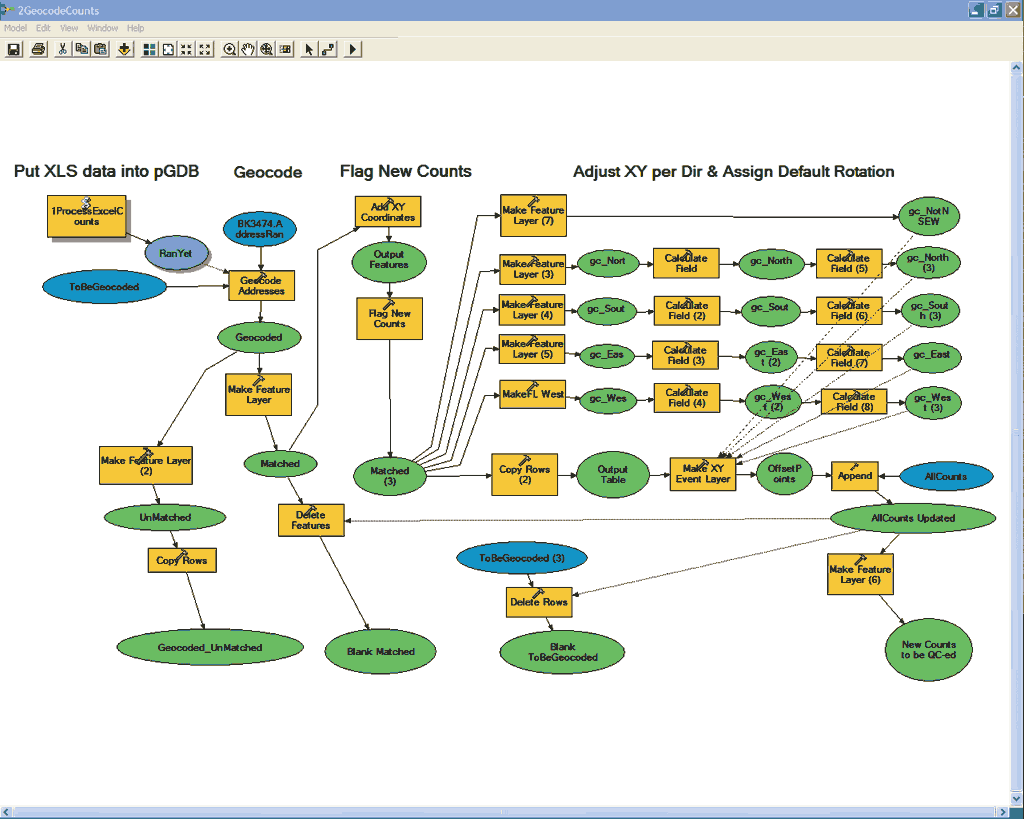Click the vertical scrollbar down arrow
Image resolution: width=1024 pixels, height=819 pixels.
(x=1017, y=799)
